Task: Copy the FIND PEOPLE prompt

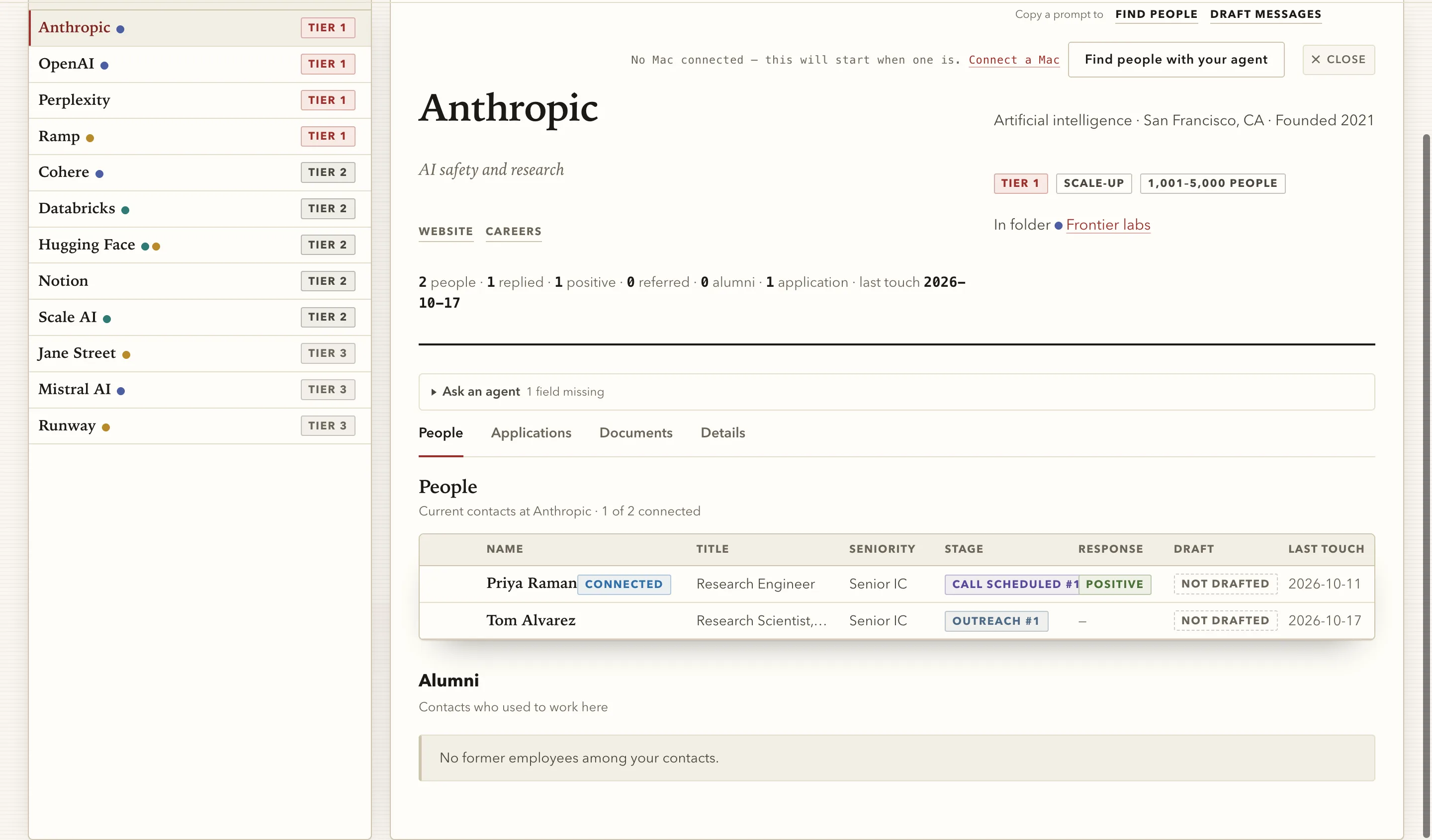Action: pyautogui.click(x=1156, y=14)
